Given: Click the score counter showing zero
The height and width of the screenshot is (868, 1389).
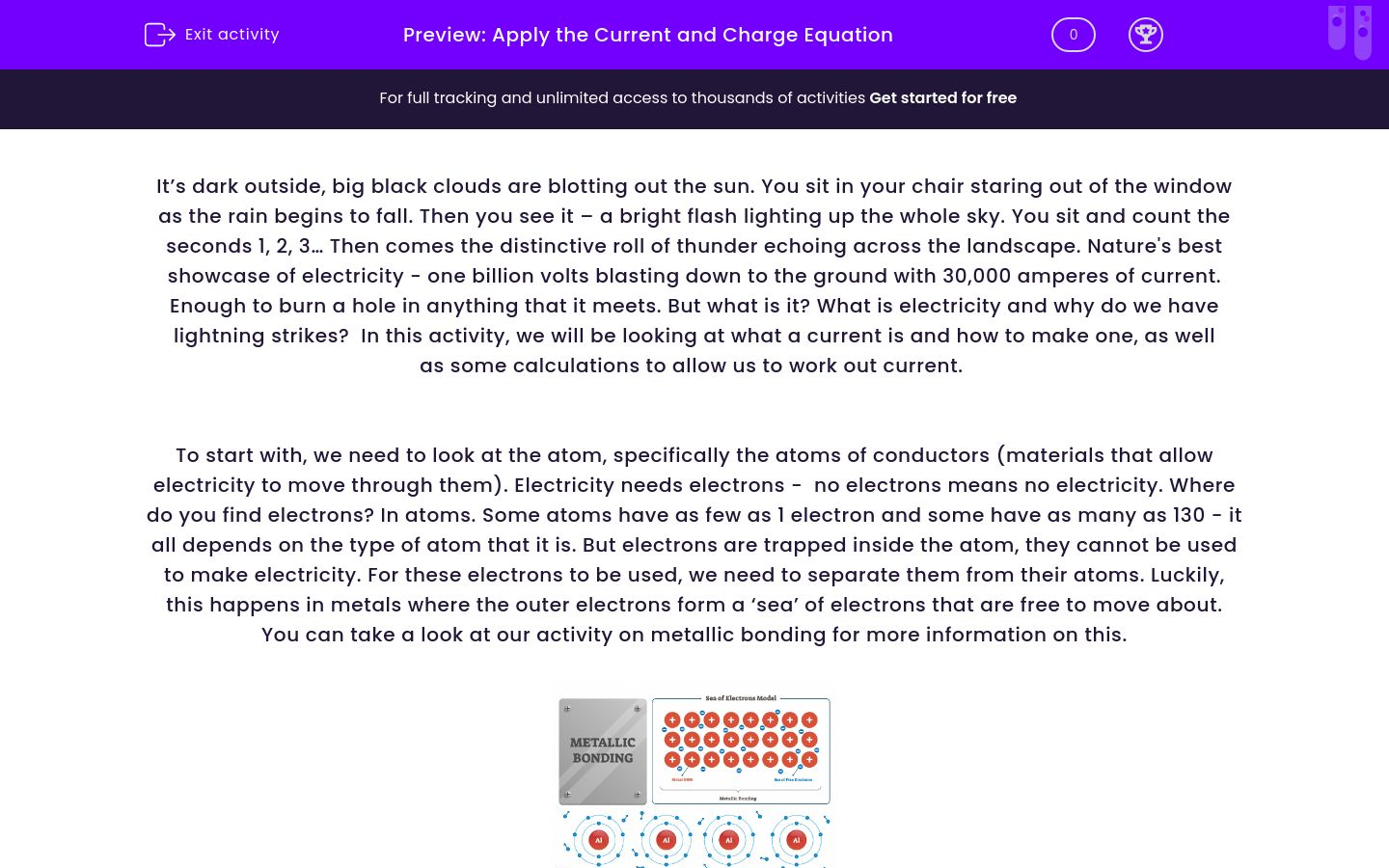Looking at the screenshot, I should (1073, 34).
